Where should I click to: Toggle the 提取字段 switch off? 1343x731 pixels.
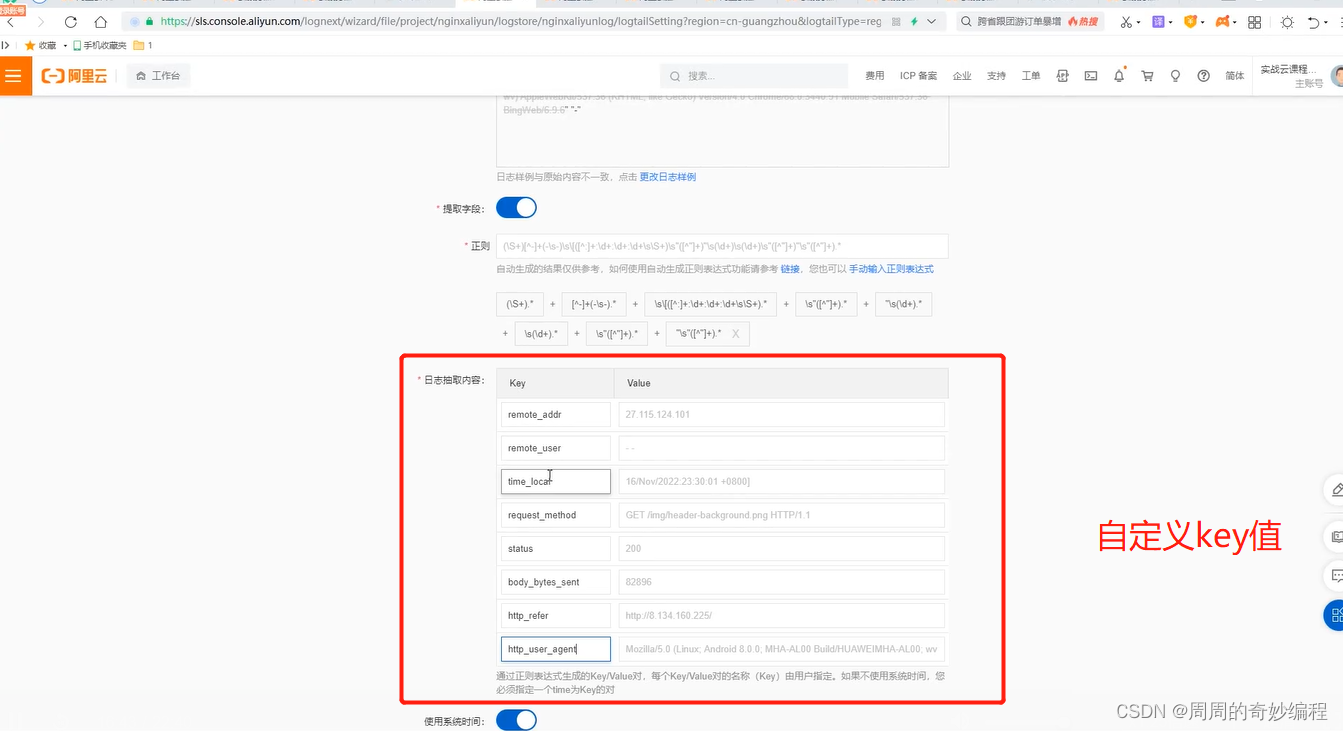click(x=516, y=207)
